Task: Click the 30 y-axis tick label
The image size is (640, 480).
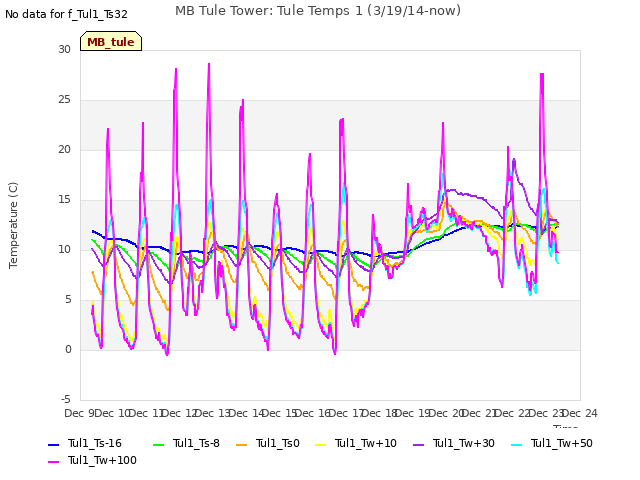Action: (x=64, y=50)
